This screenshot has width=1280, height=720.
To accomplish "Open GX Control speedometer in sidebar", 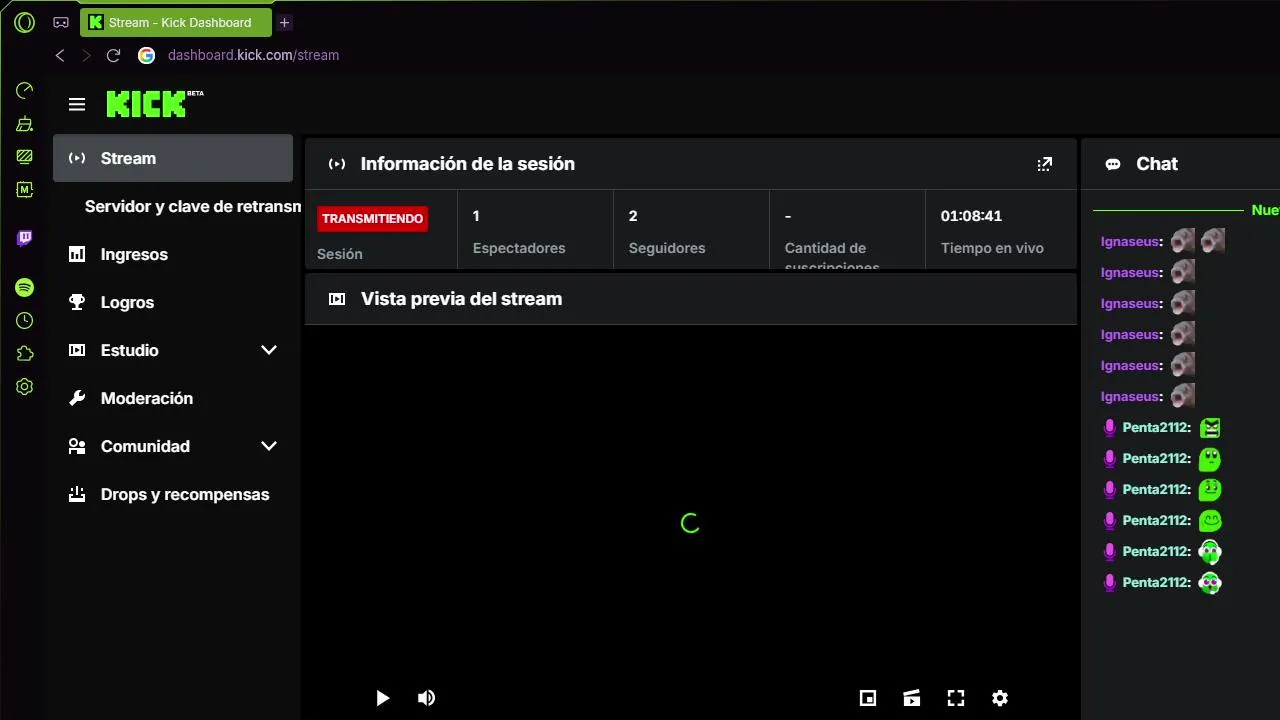I will tap(25, 91).
